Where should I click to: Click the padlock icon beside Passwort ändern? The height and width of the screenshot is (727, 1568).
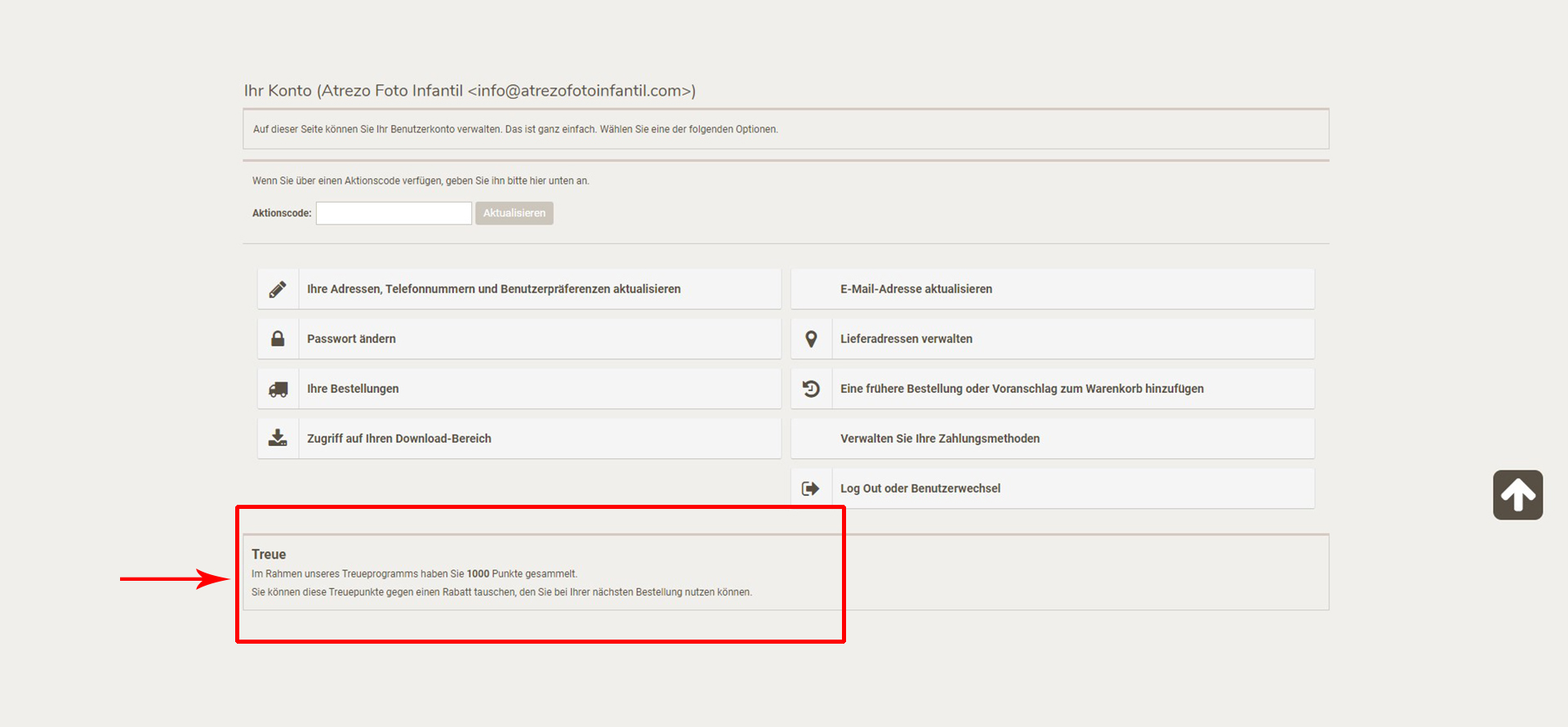tap(278, 339)
